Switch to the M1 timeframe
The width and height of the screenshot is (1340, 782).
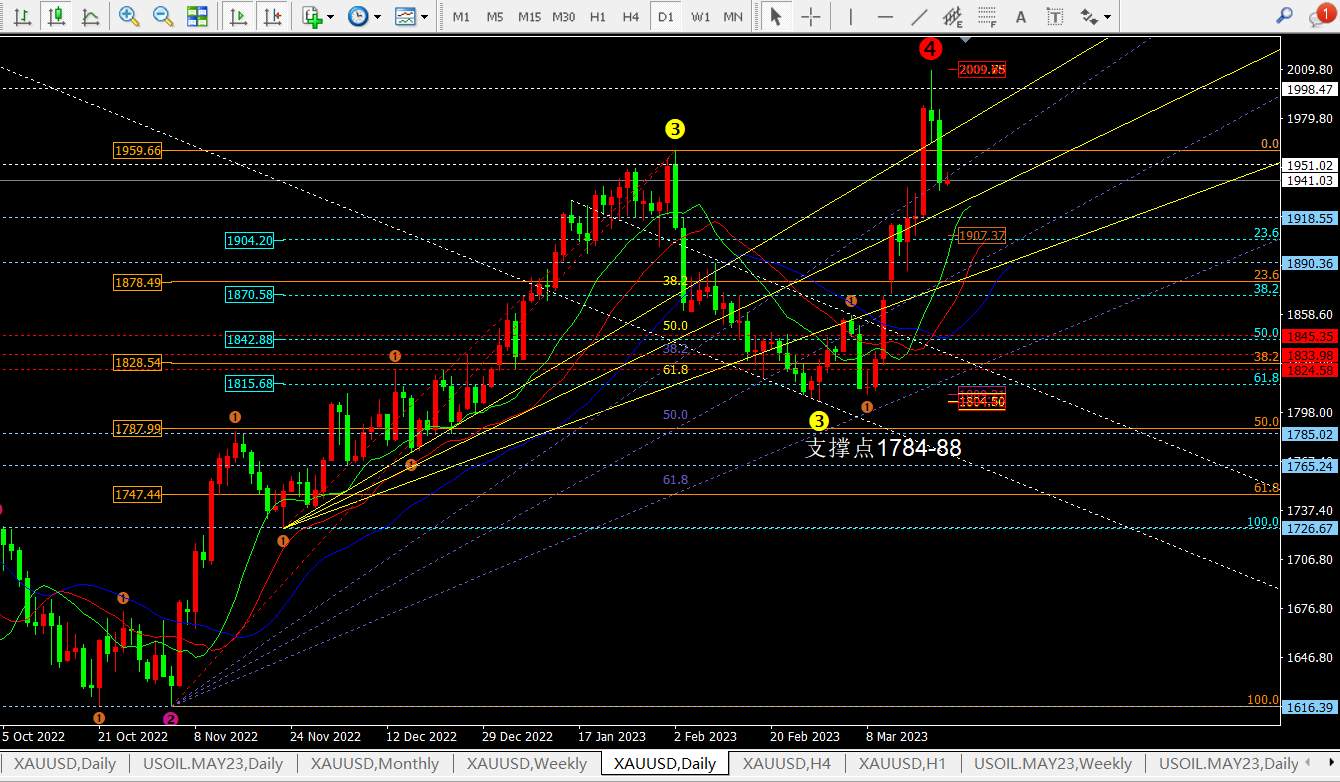(x=461, y=16)
